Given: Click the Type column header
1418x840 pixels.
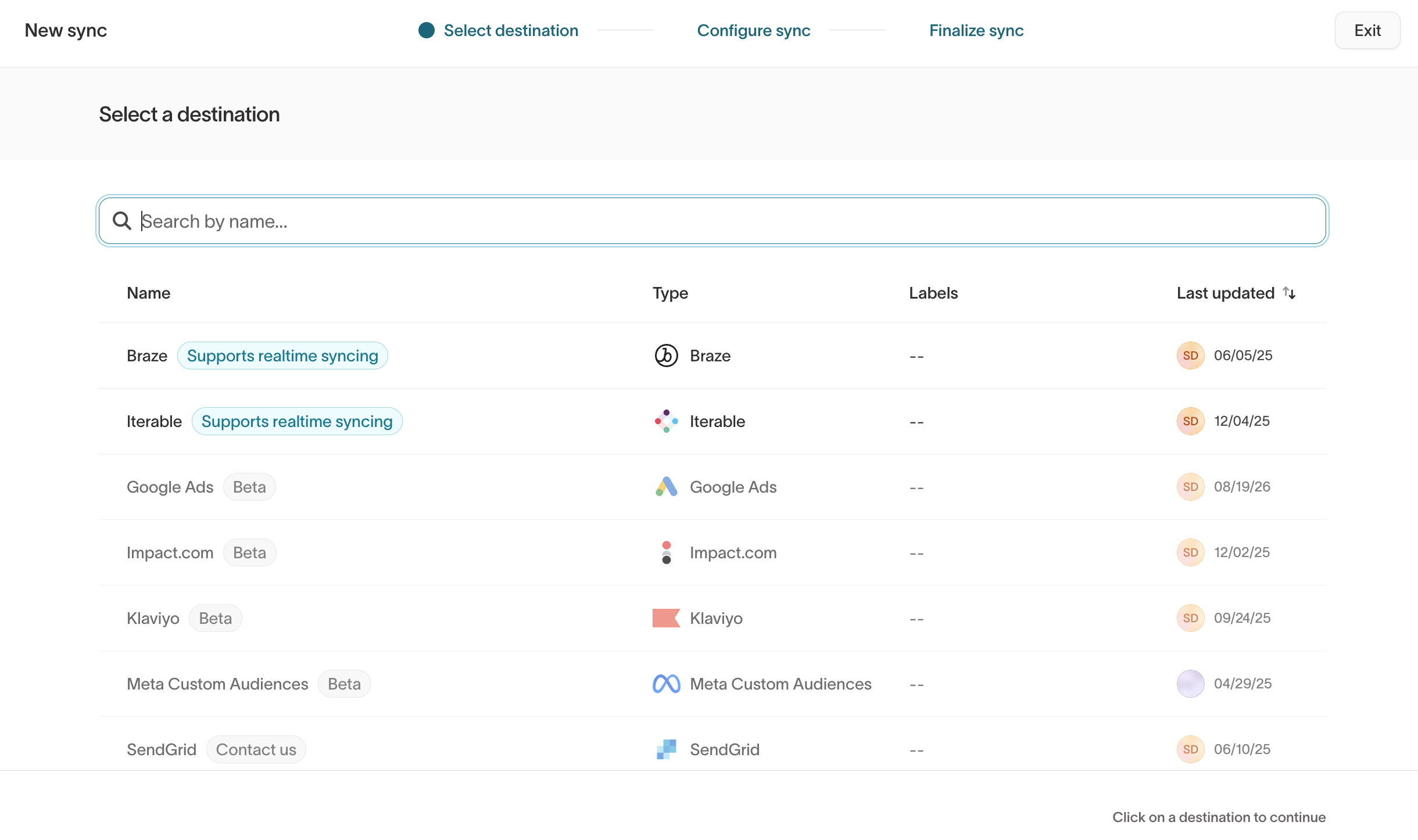Looking at the screenshot, I should (x=670, y=293).
